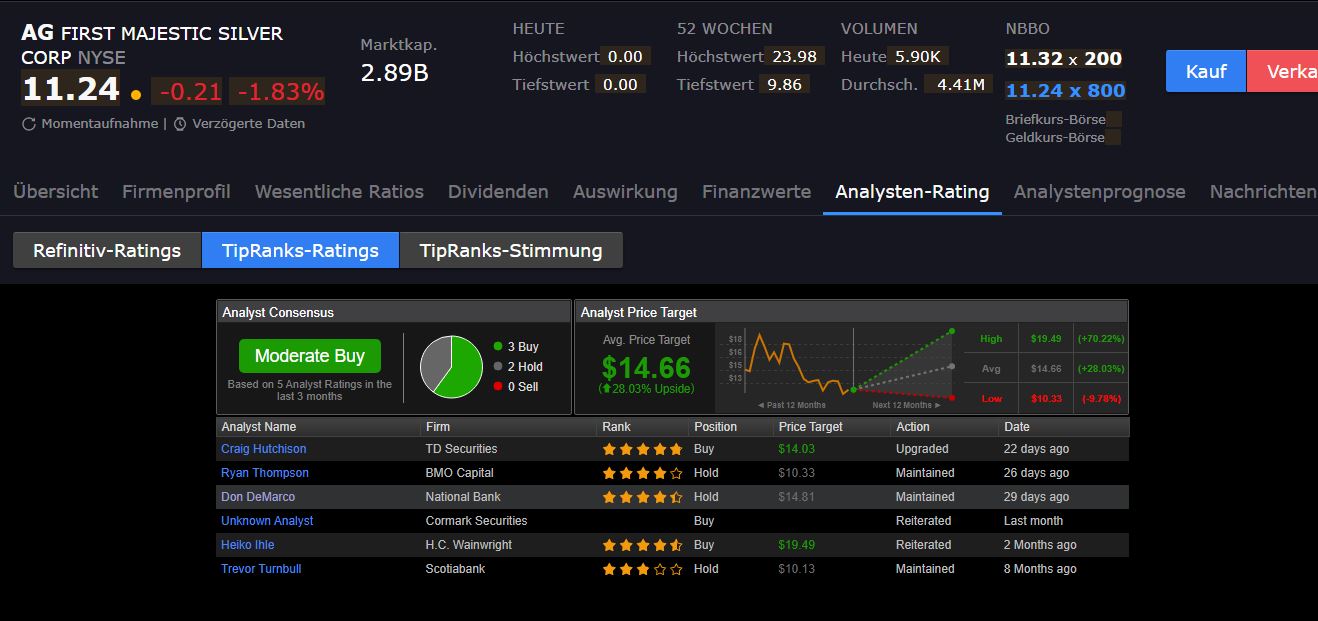Click the NBBO ask 11.32 x 200
This screenshot has width=1318, height=621.
point(1064,59)
